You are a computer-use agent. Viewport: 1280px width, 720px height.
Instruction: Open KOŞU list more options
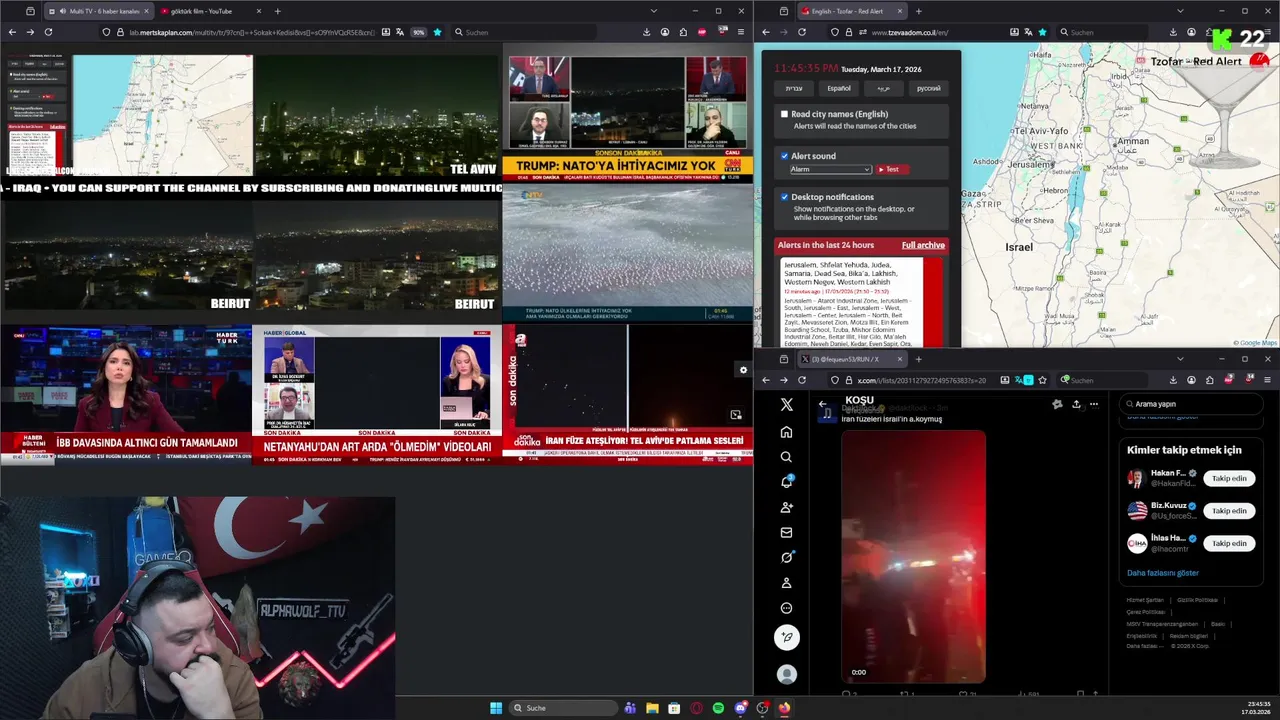(x=1094, y=404)
